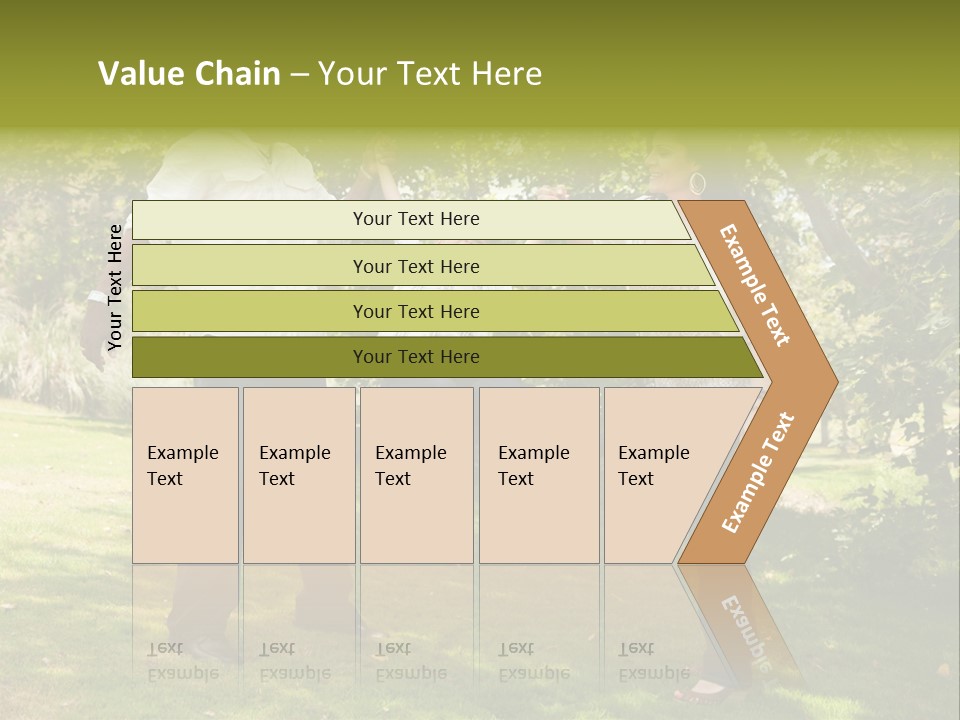Select the third "Your Text Here" bar
The image size is (960, 720).
click(415, 311)
